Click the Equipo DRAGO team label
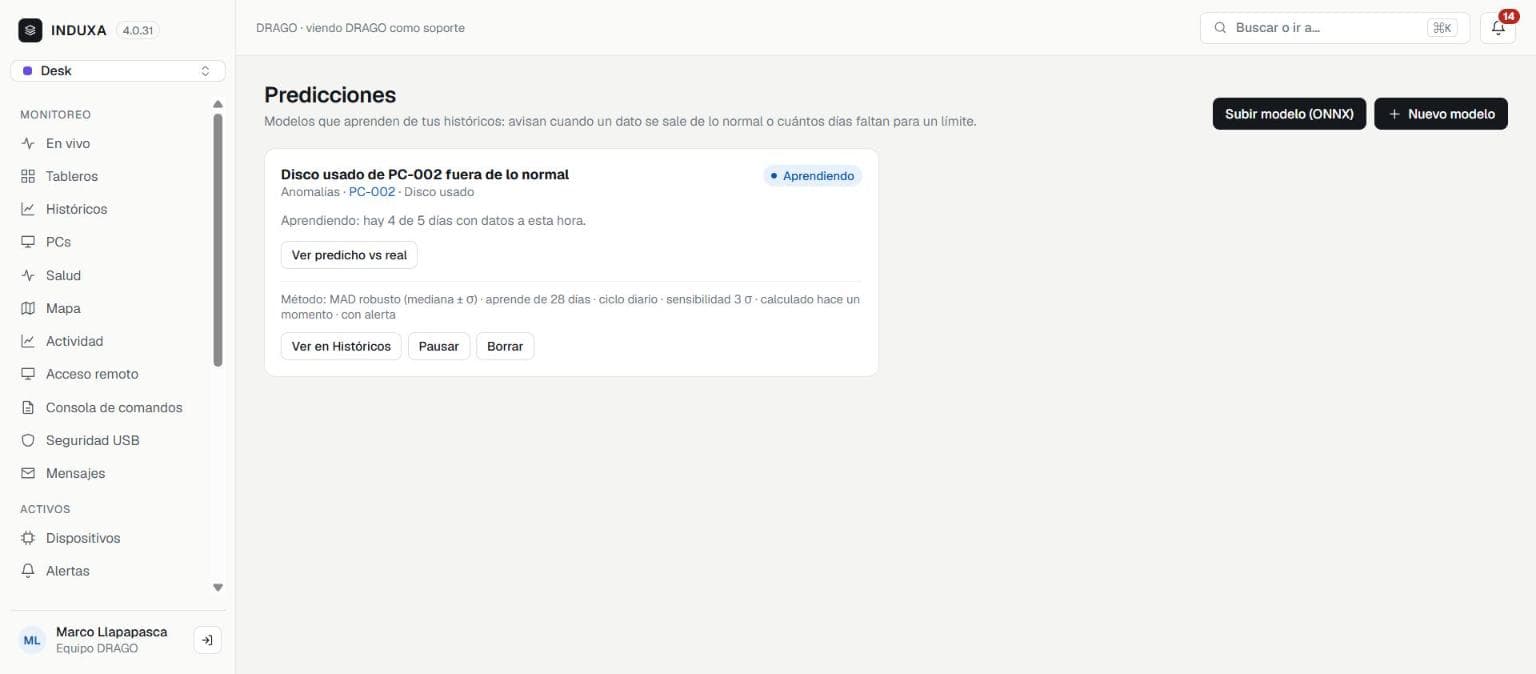 (97, 649)
